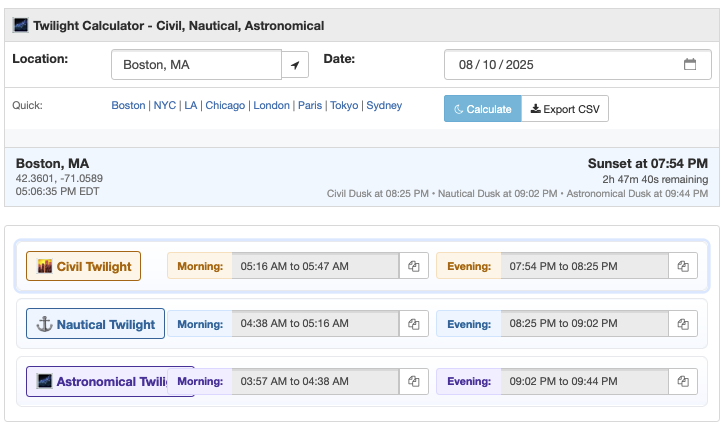Copy Civil Twilight evening times

(x=683, y=266)
